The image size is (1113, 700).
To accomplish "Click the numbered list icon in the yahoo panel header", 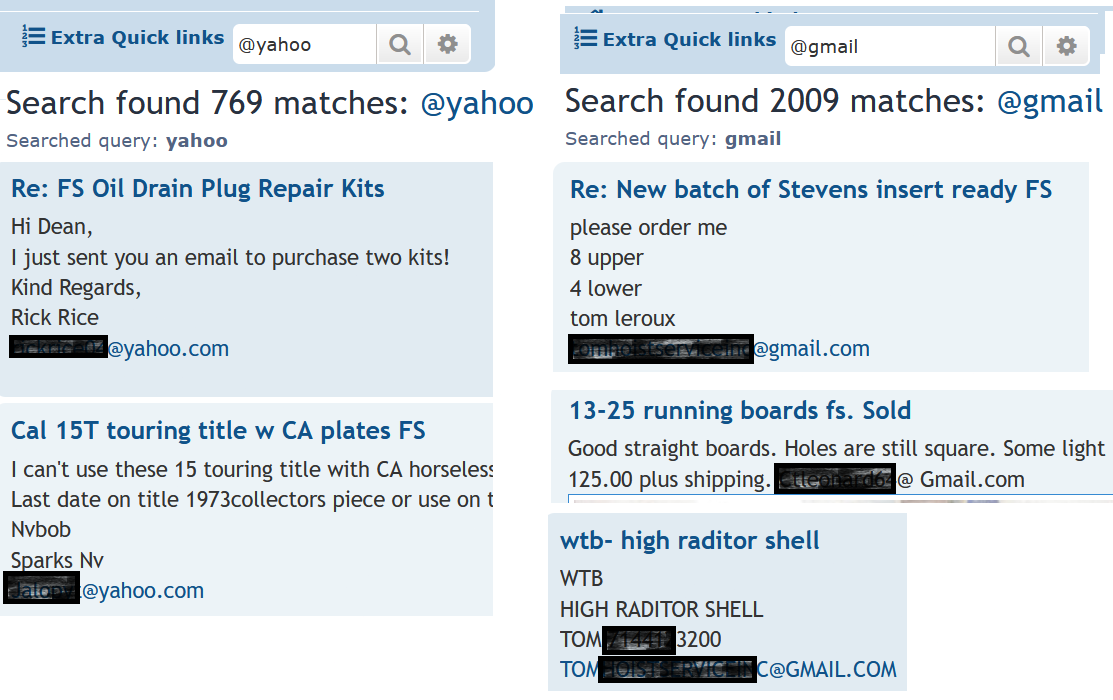I will [x=34, y=38].
